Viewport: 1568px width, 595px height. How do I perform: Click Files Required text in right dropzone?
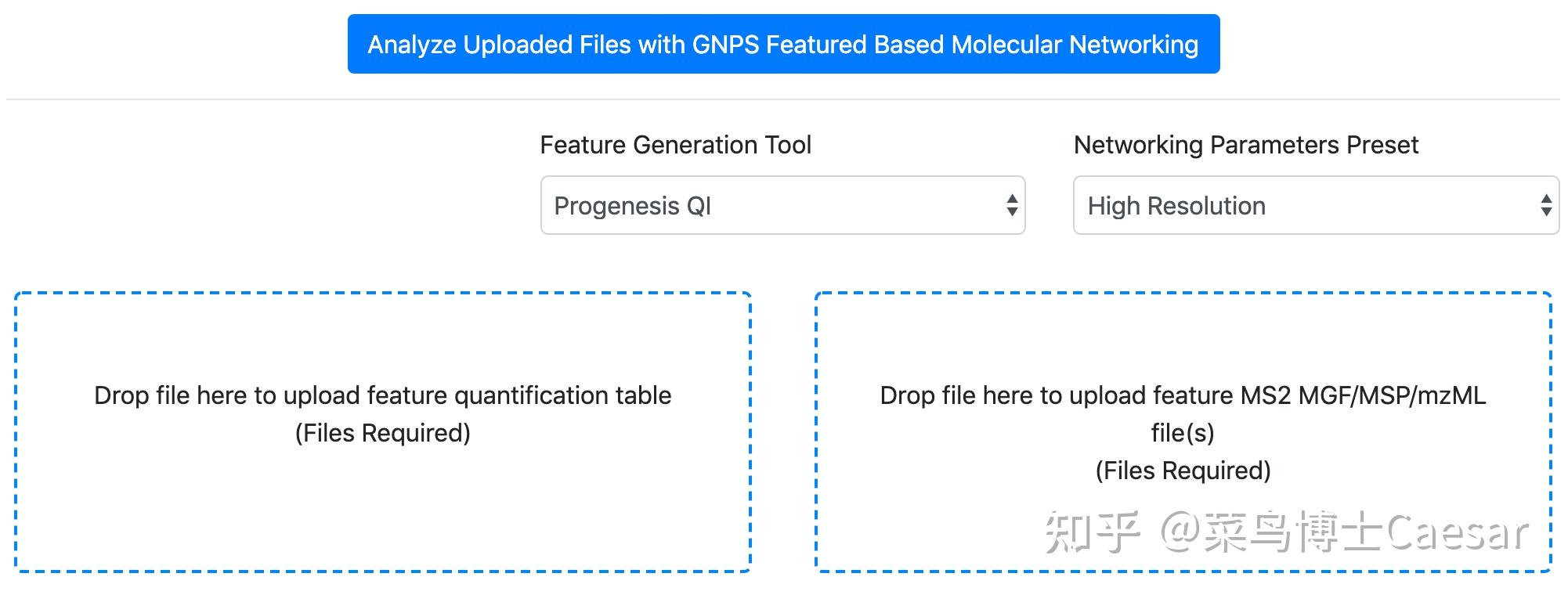pos(1185,470)
